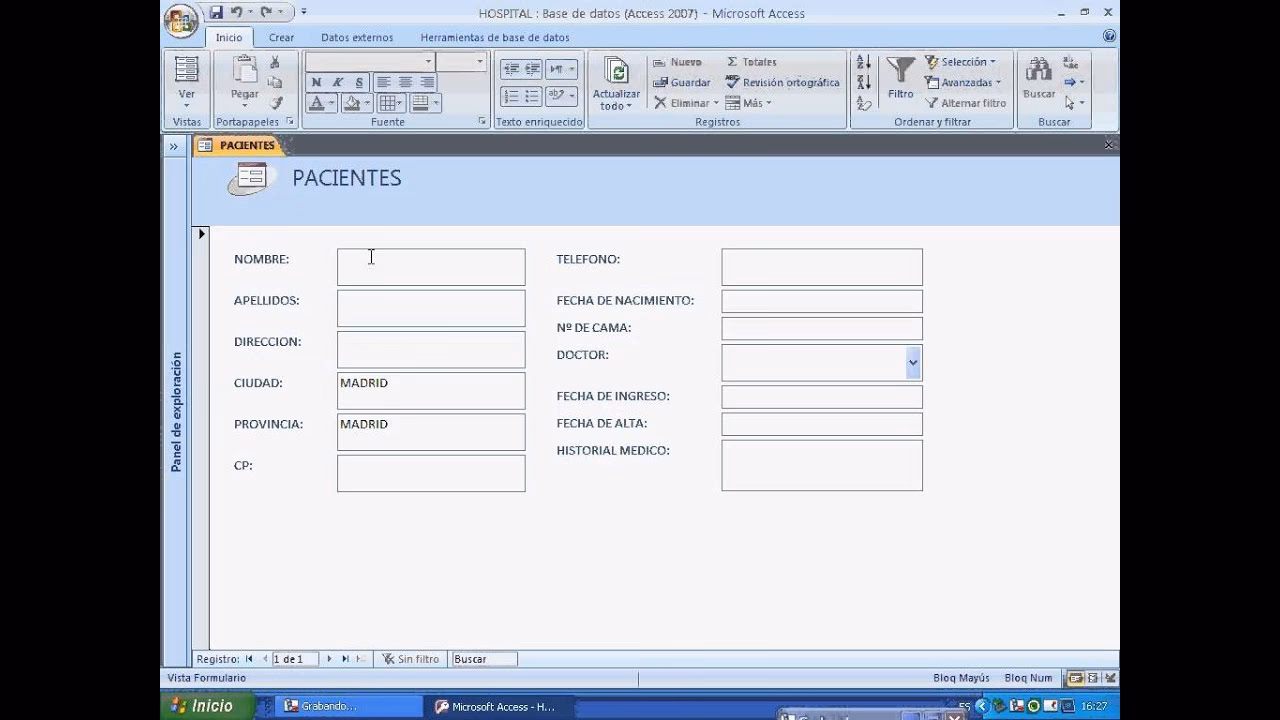Click Nuevo record button

coord(677,62)
